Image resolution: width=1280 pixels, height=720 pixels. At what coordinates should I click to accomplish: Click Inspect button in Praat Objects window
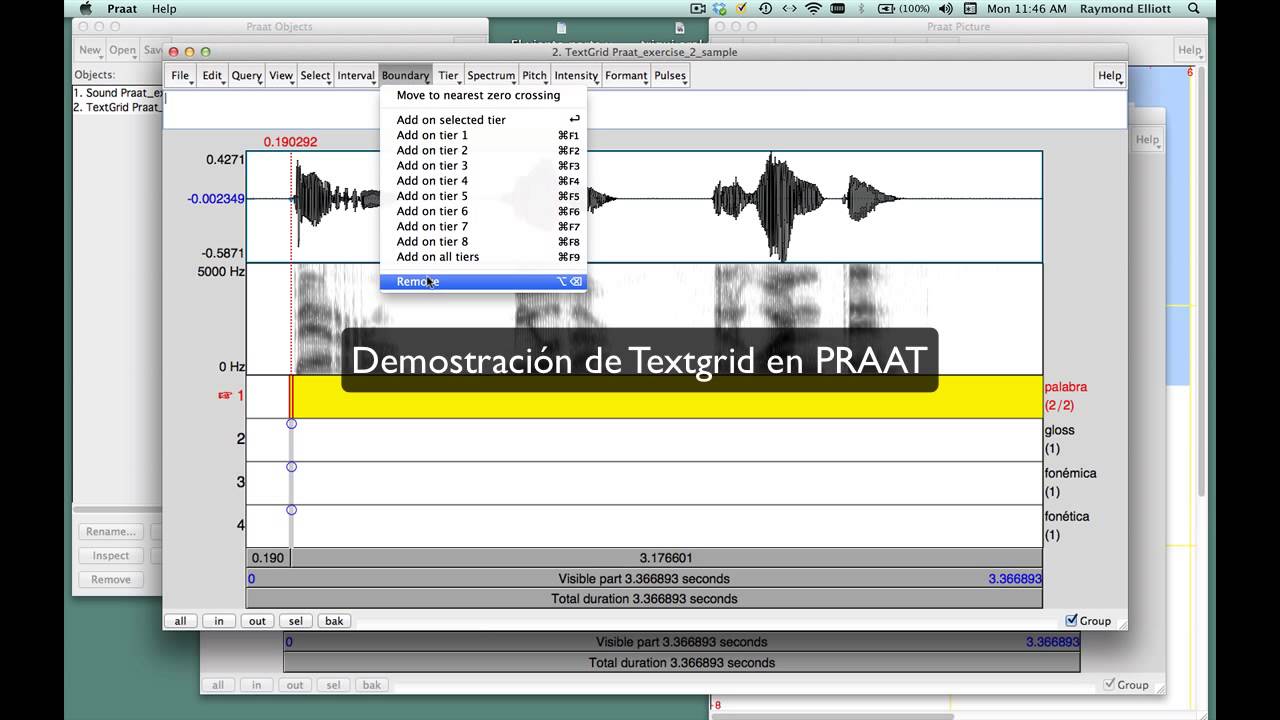110,556
